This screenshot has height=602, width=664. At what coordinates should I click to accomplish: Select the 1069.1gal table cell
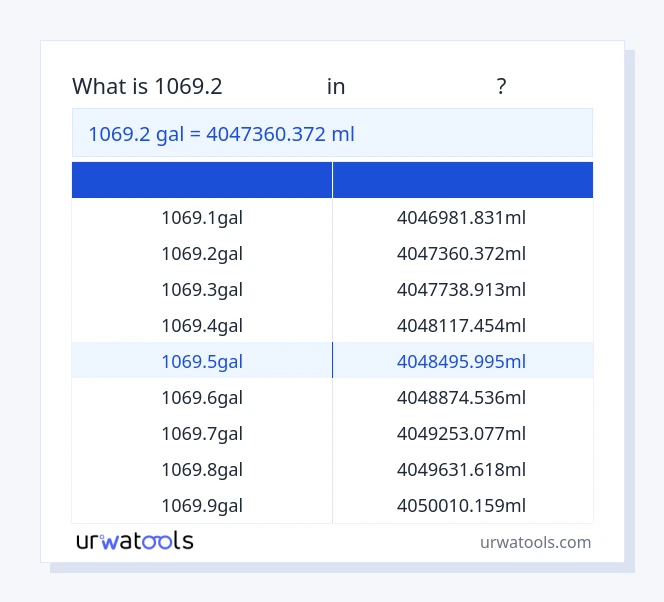tap(202, 217)
